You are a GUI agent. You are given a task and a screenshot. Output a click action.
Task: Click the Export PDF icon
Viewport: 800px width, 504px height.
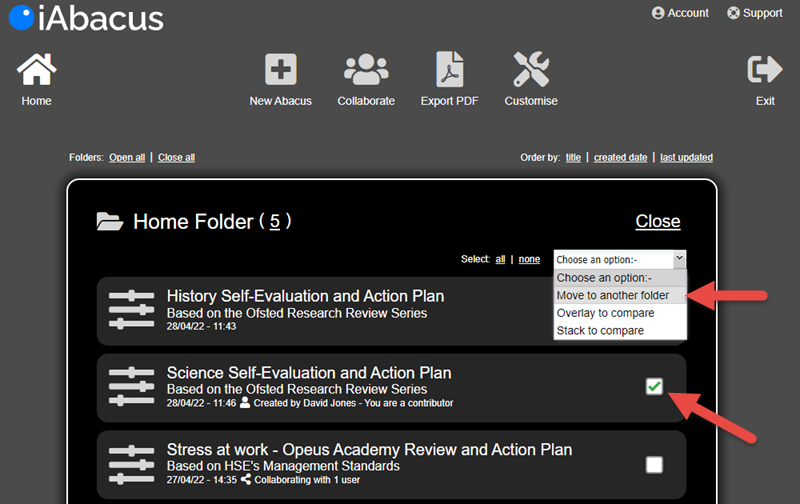[450, 70]
